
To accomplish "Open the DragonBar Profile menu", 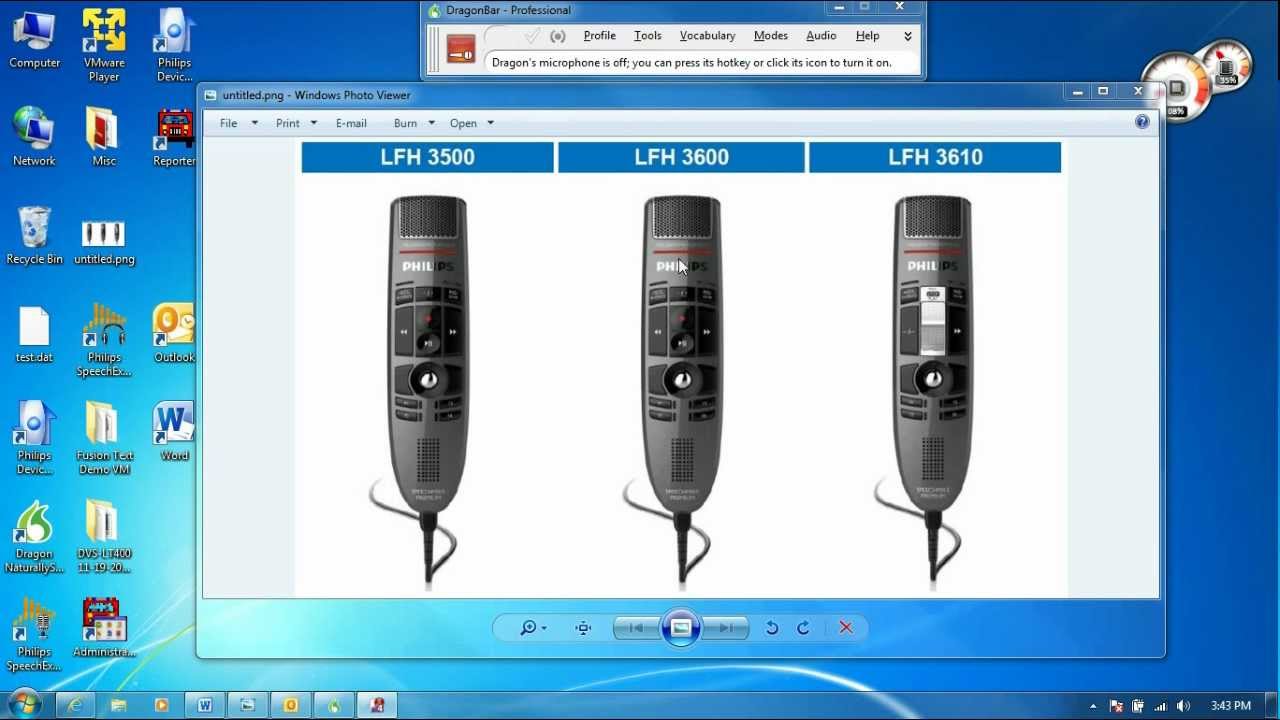I will 599,36.
